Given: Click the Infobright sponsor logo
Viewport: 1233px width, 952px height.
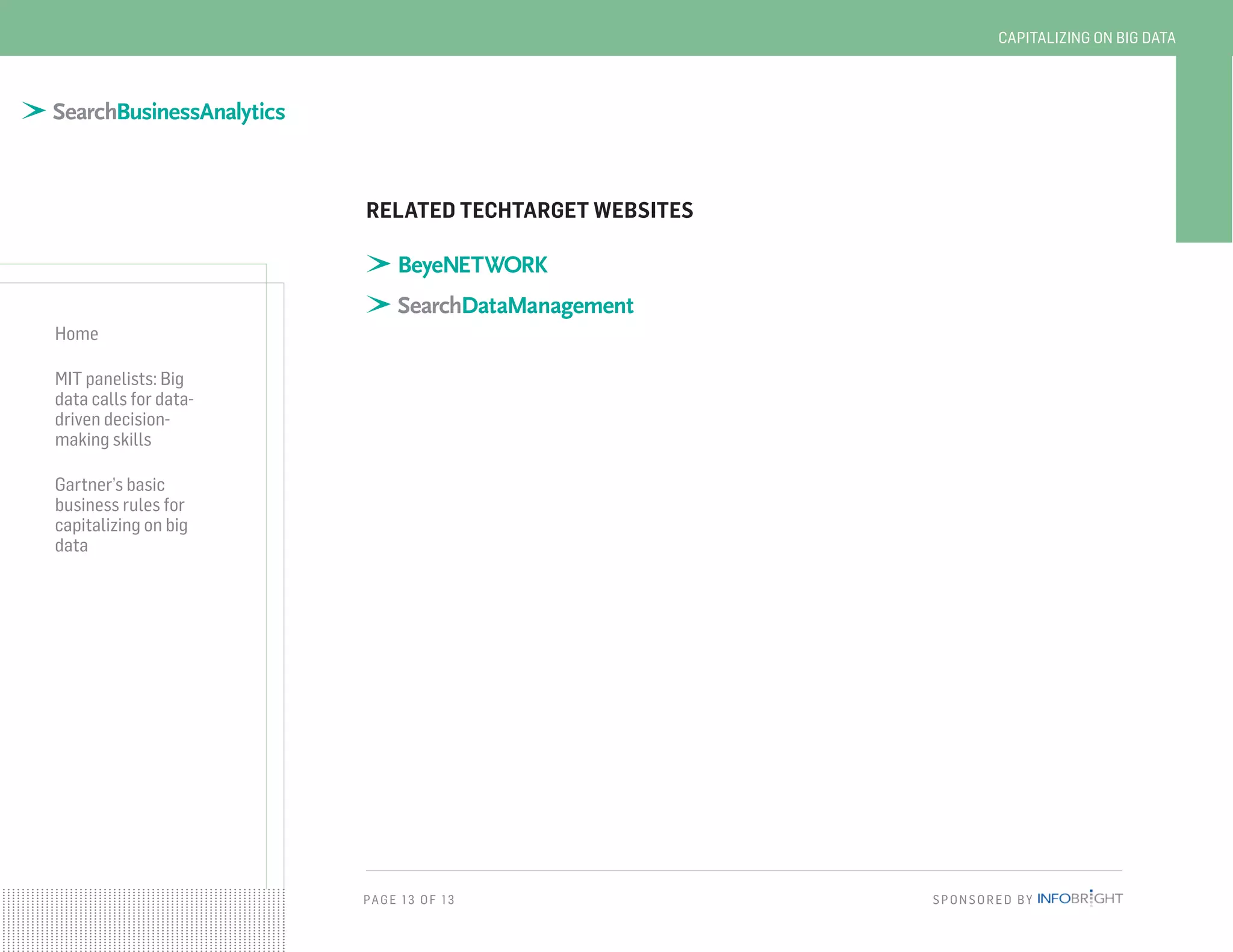Looking at the screenshot, I should [x=1079, y=898].
